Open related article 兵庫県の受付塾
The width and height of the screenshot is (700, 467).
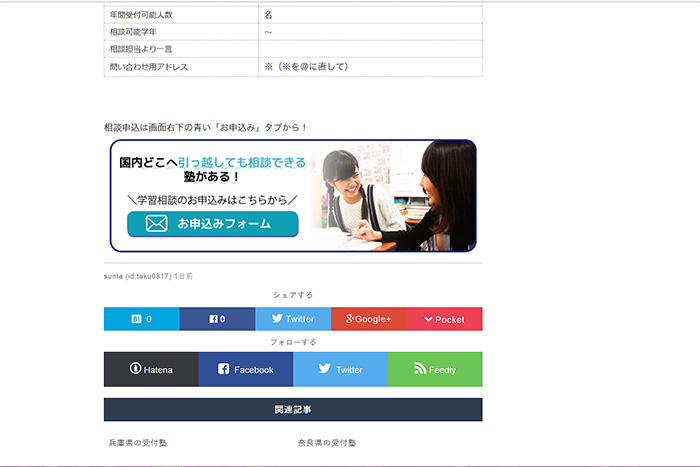point(138,442)
